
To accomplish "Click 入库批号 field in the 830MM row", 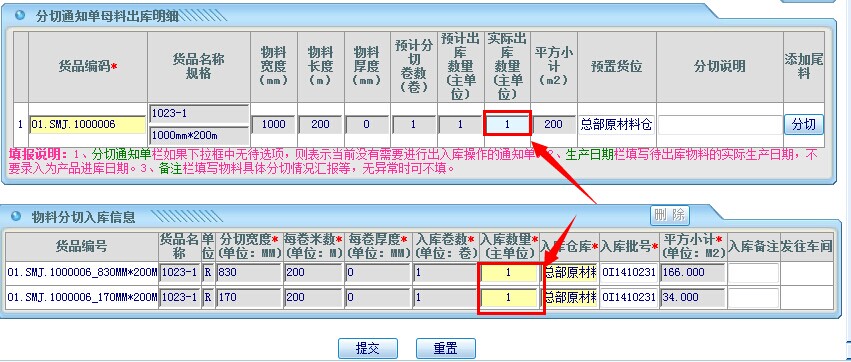I will point(629,272).
